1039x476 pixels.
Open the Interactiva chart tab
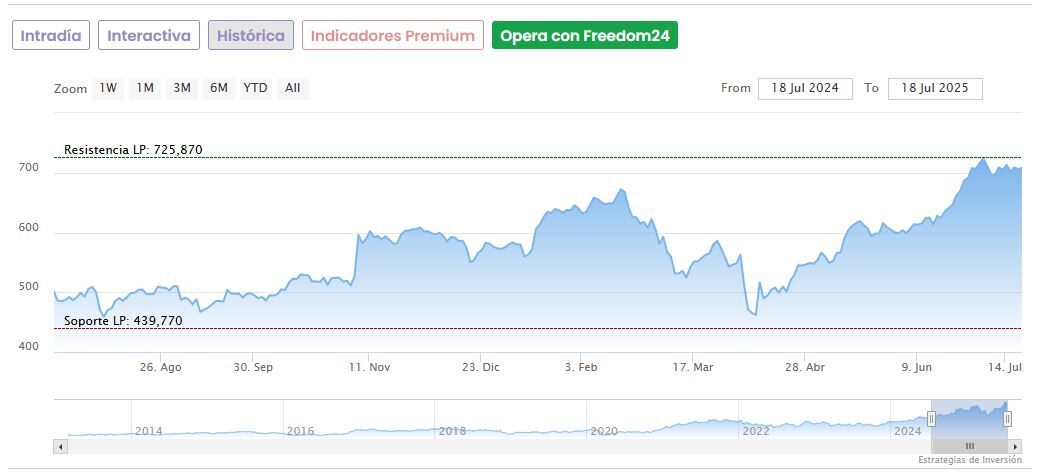(149, 36)
